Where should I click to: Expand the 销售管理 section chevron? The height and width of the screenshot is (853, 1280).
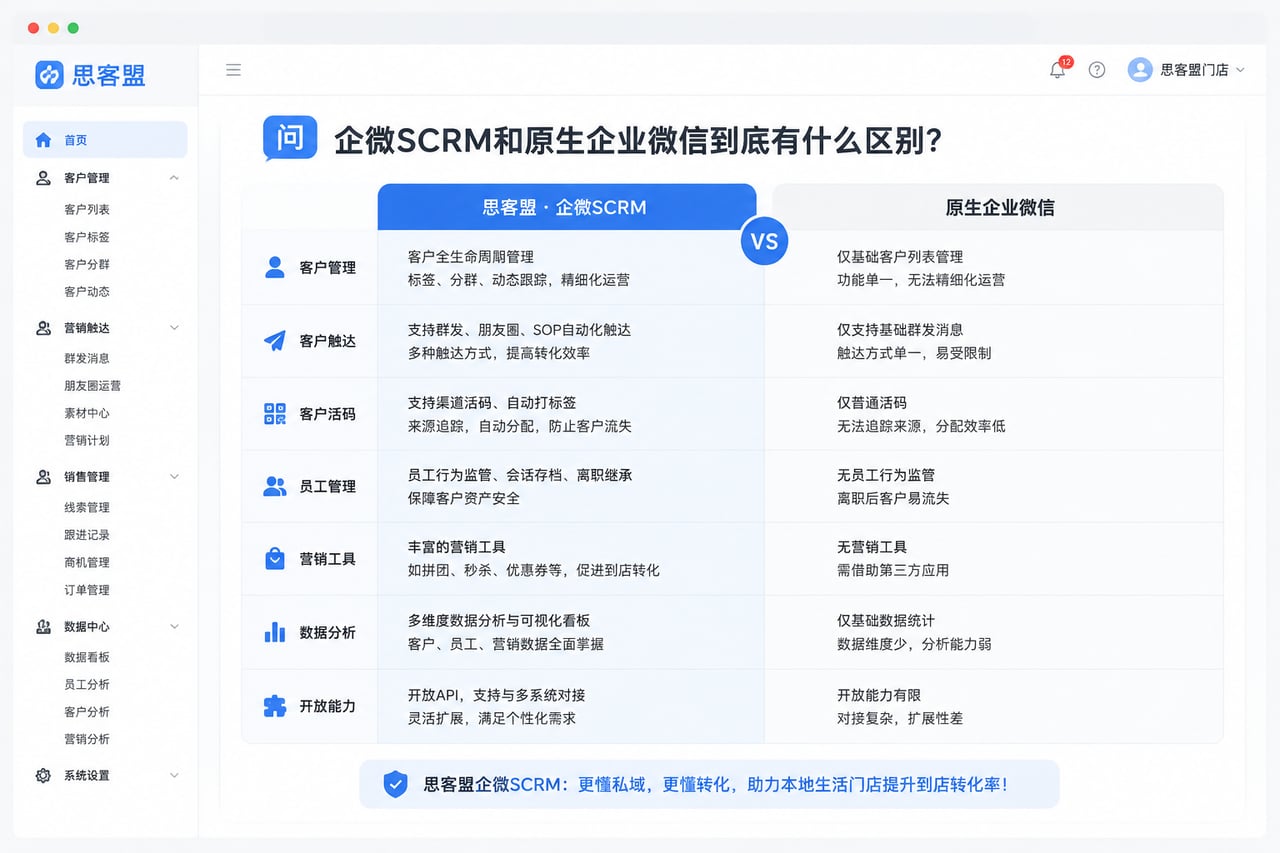pos(174,477)
